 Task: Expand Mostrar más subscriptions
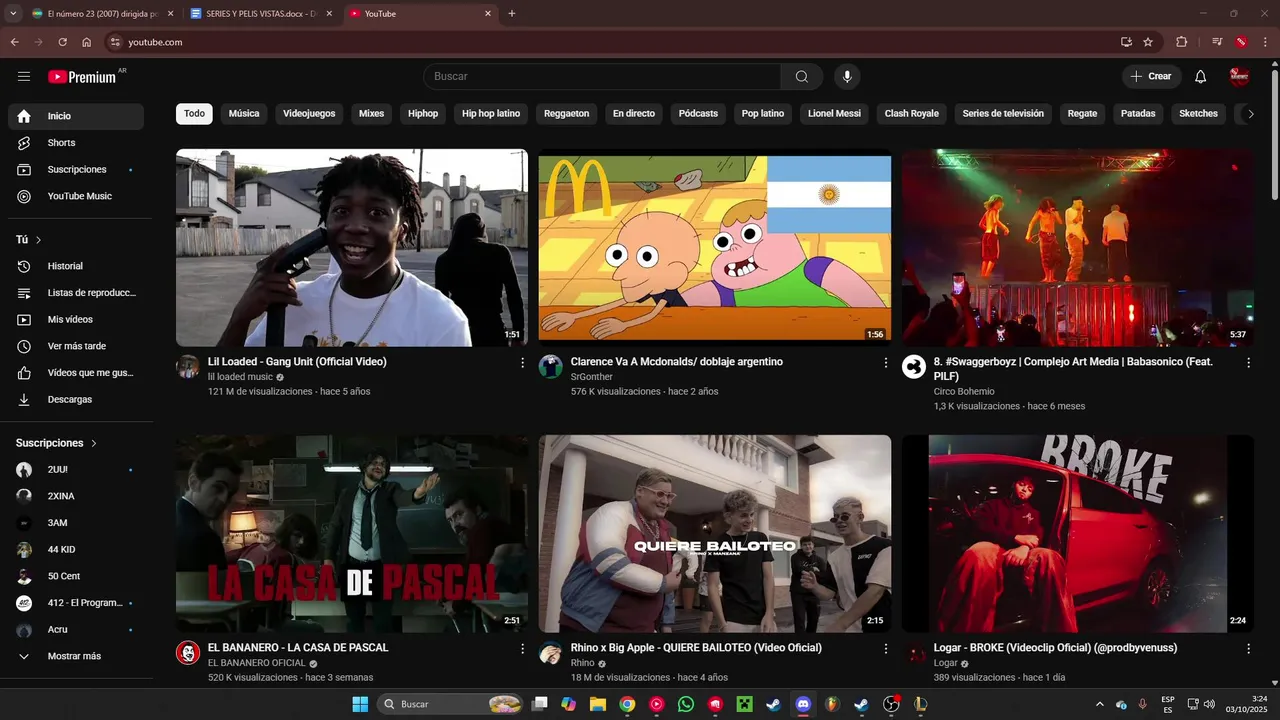click(x=76, y=656)
